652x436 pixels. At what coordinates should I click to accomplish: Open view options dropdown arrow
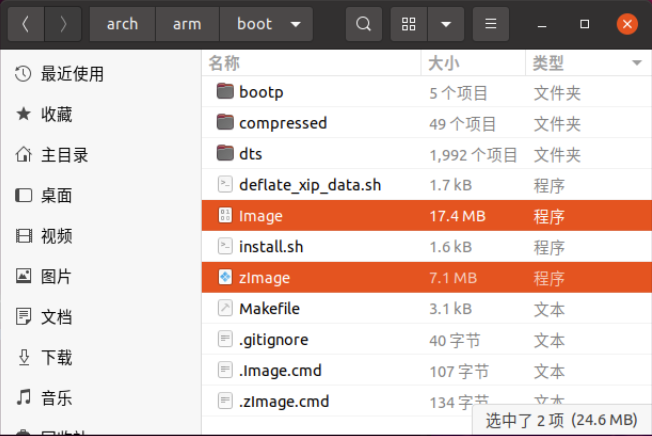click(x=446, y=24)
